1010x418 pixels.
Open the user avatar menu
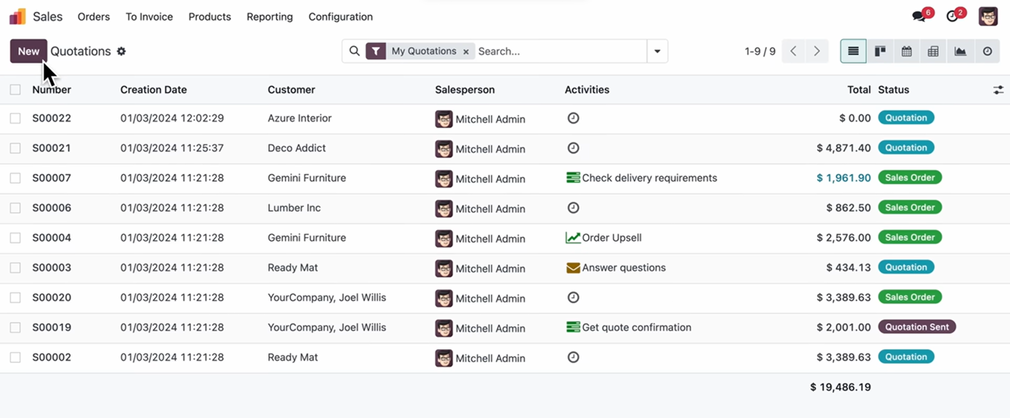988,17
